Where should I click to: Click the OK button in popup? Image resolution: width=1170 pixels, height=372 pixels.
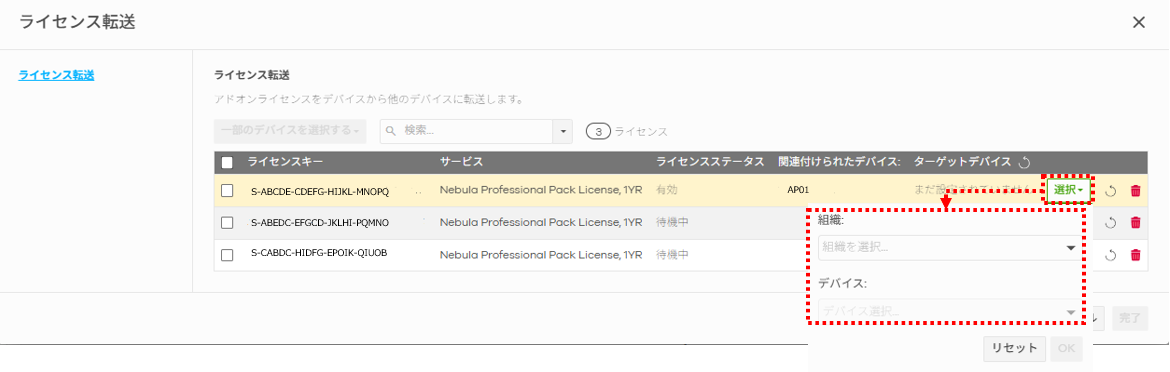(x=1066, y=347)
